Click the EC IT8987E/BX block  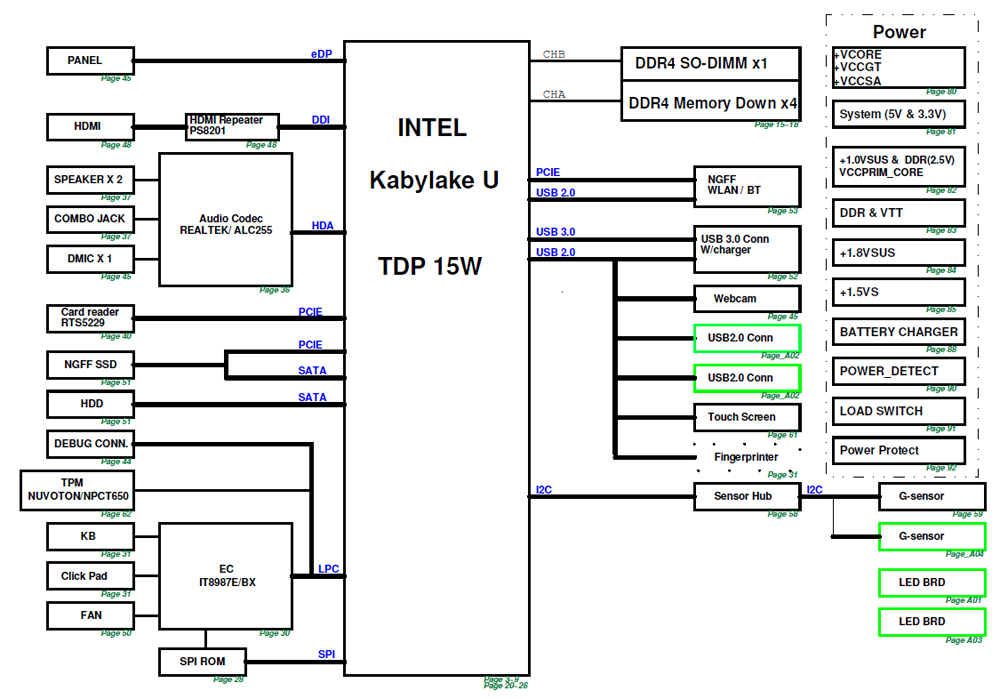(x=226, y=577)
